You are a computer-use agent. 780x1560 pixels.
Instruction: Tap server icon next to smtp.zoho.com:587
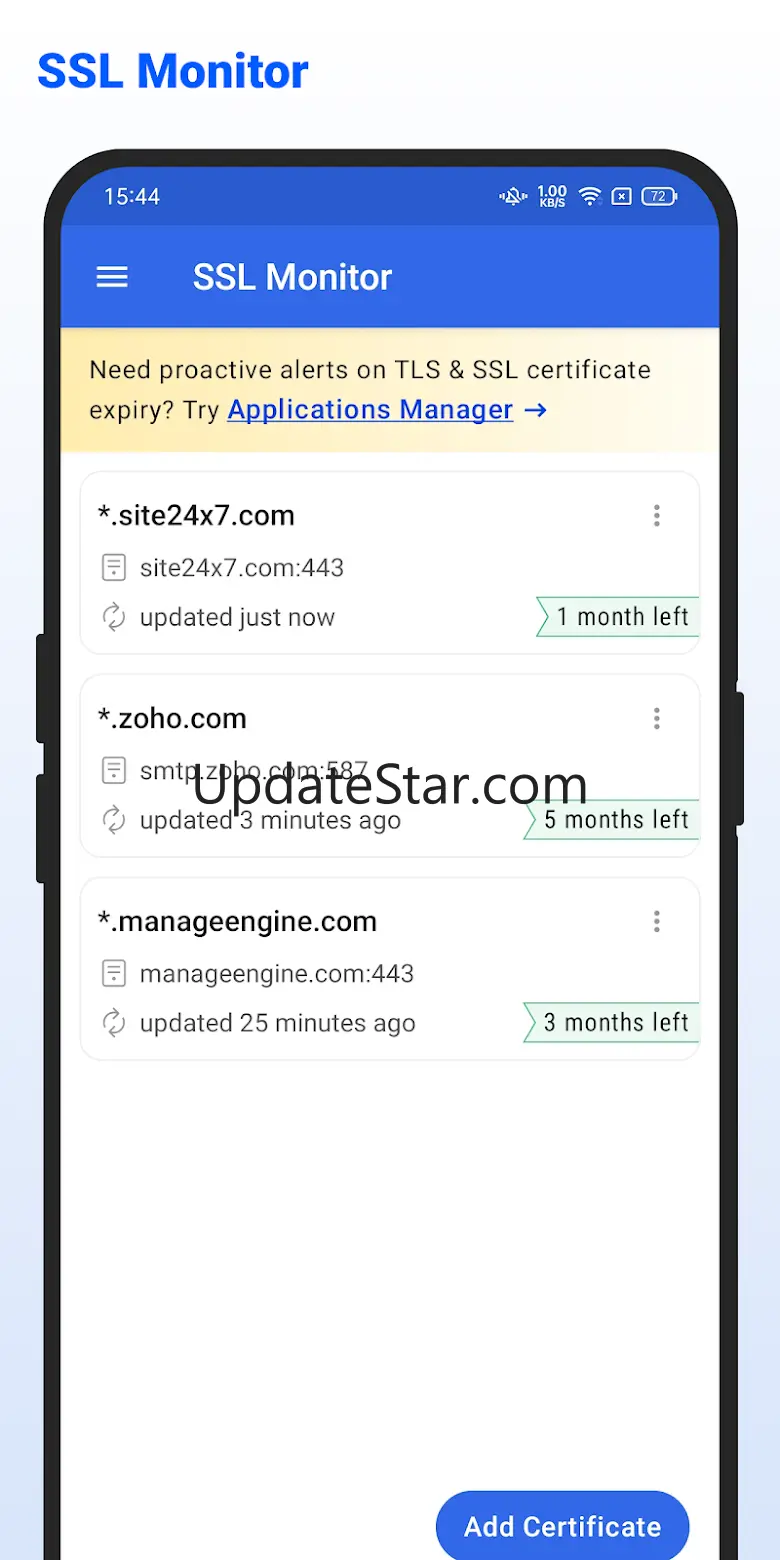(x=115, y=771)
